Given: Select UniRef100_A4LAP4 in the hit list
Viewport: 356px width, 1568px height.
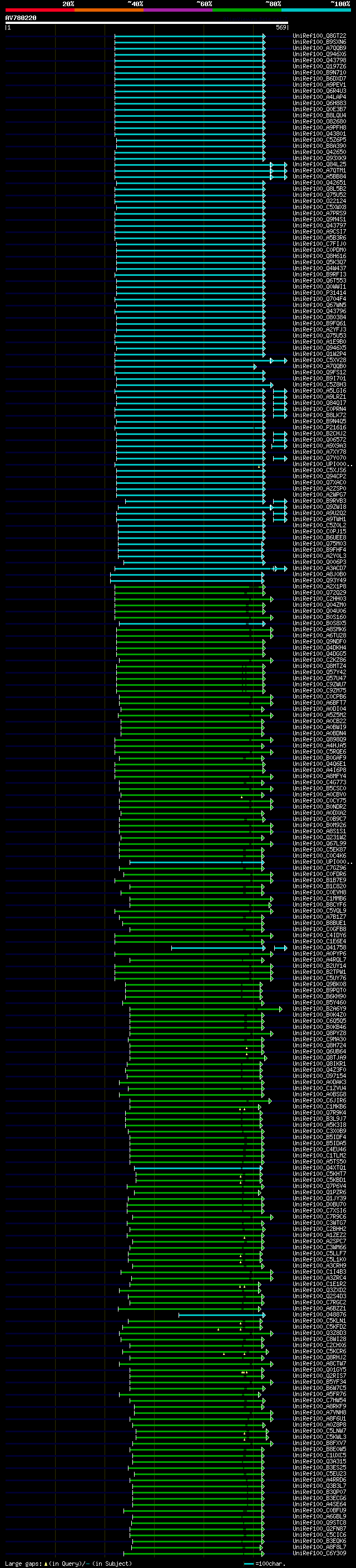Looking at the screenshot, I should [319, 97].
